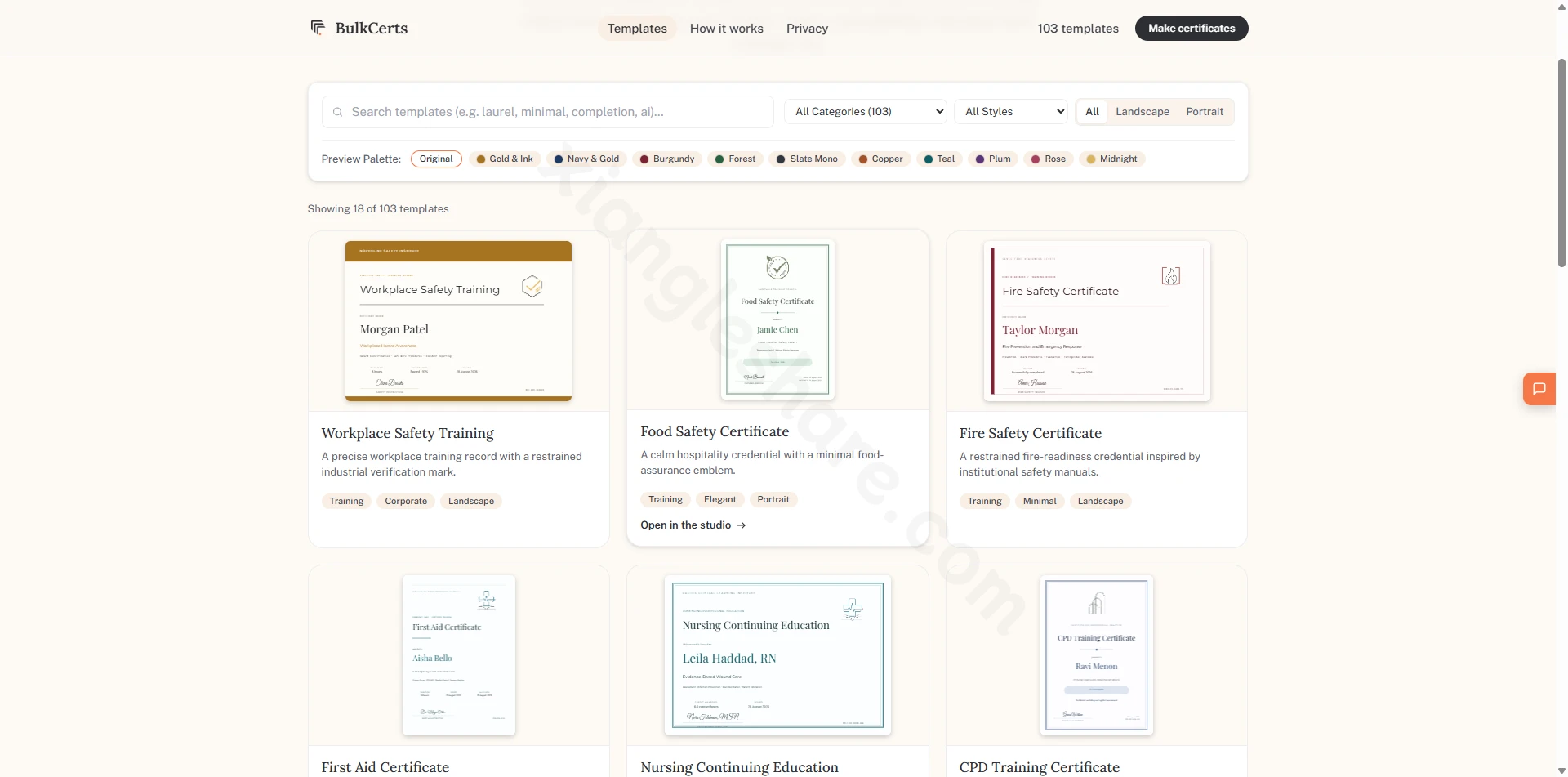Apply the Navy & Gold palette
Viewport: 1568px width, 777px height.
pos(586,159)
